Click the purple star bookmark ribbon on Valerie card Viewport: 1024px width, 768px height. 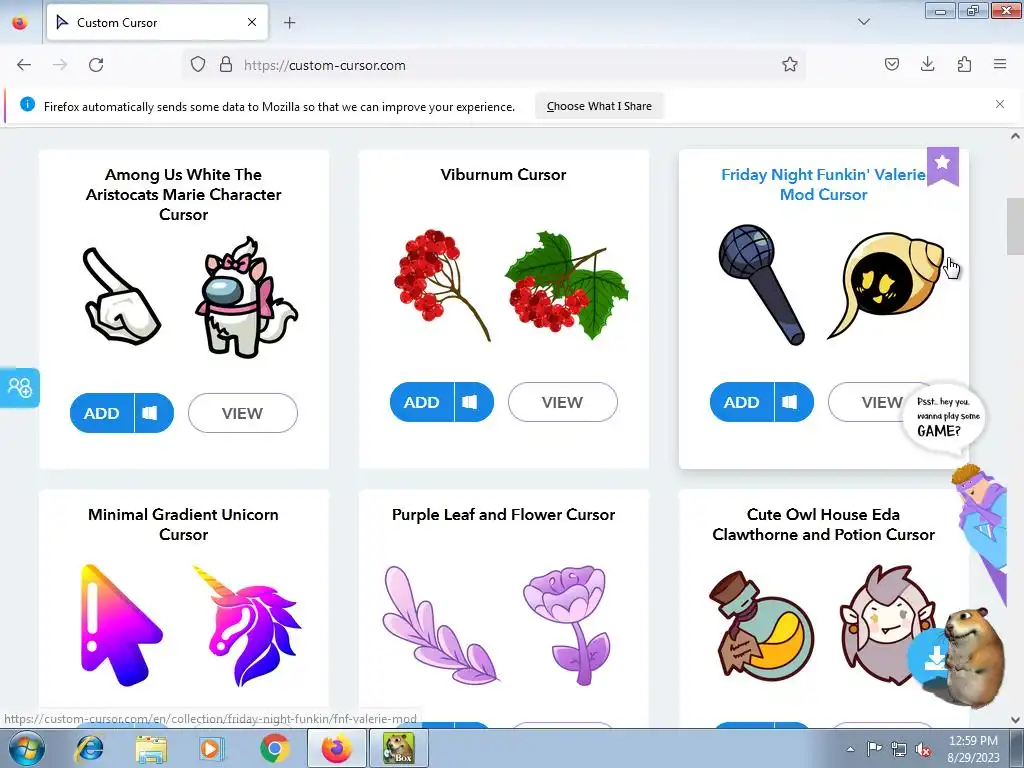[942, 166]
